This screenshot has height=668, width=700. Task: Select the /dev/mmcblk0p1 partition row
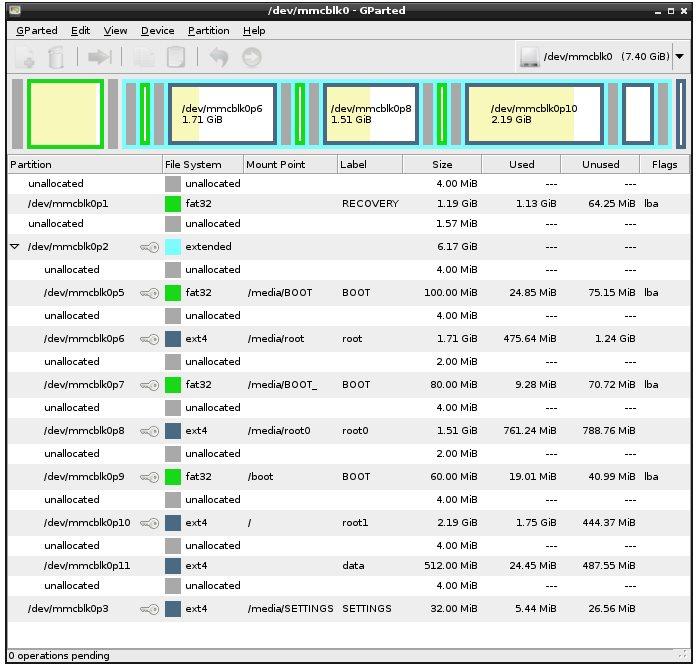[x=348, y=204]
